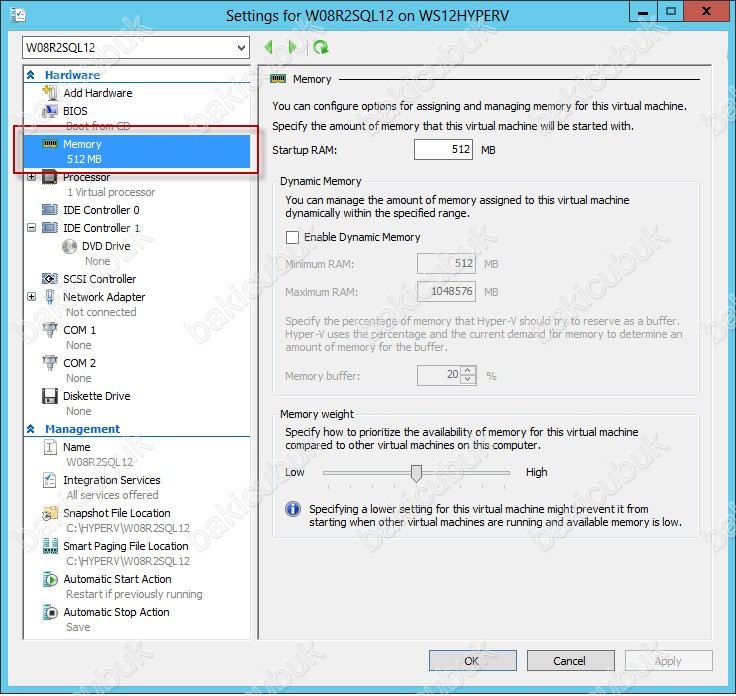Collapse the IDE Controller 1 tree node
736x696 pixels.
pos(31,228)
